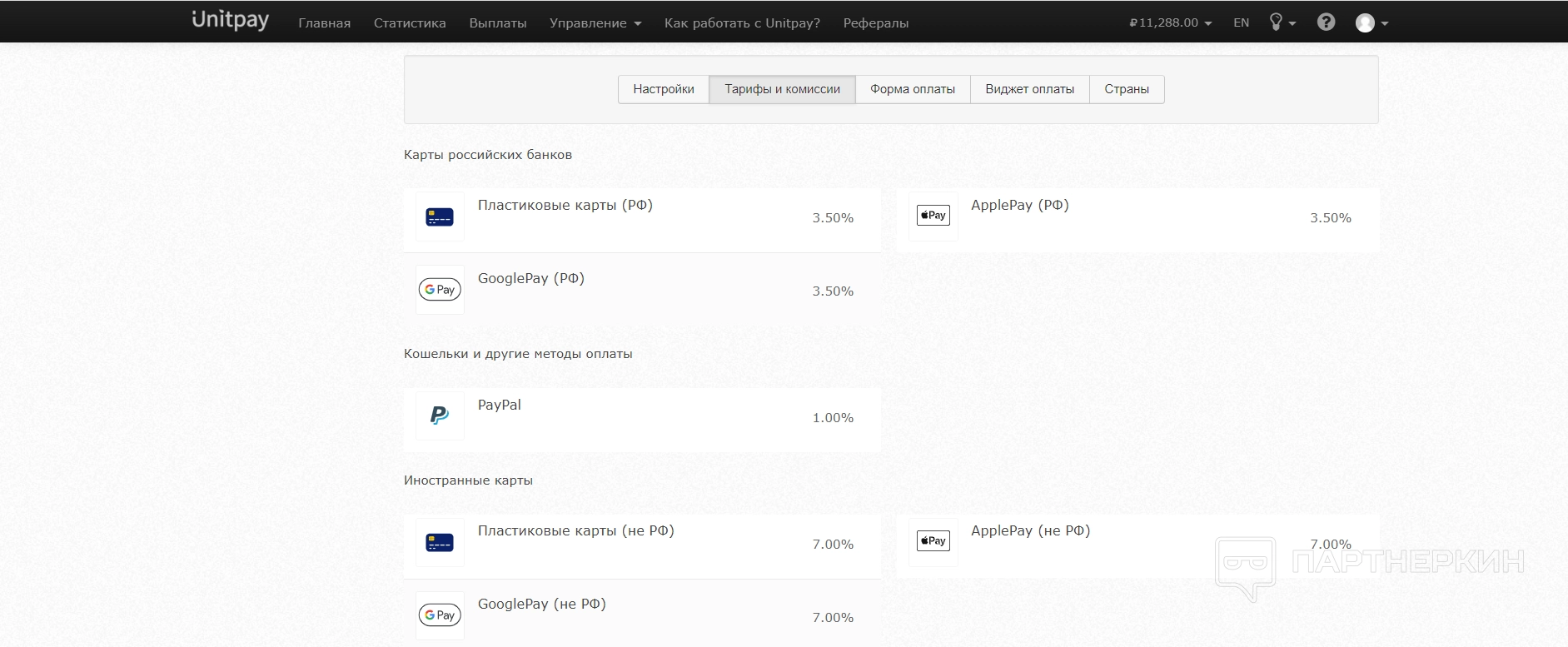Click the help question mark icon
1568x647 pixels.
point(1326,22)
